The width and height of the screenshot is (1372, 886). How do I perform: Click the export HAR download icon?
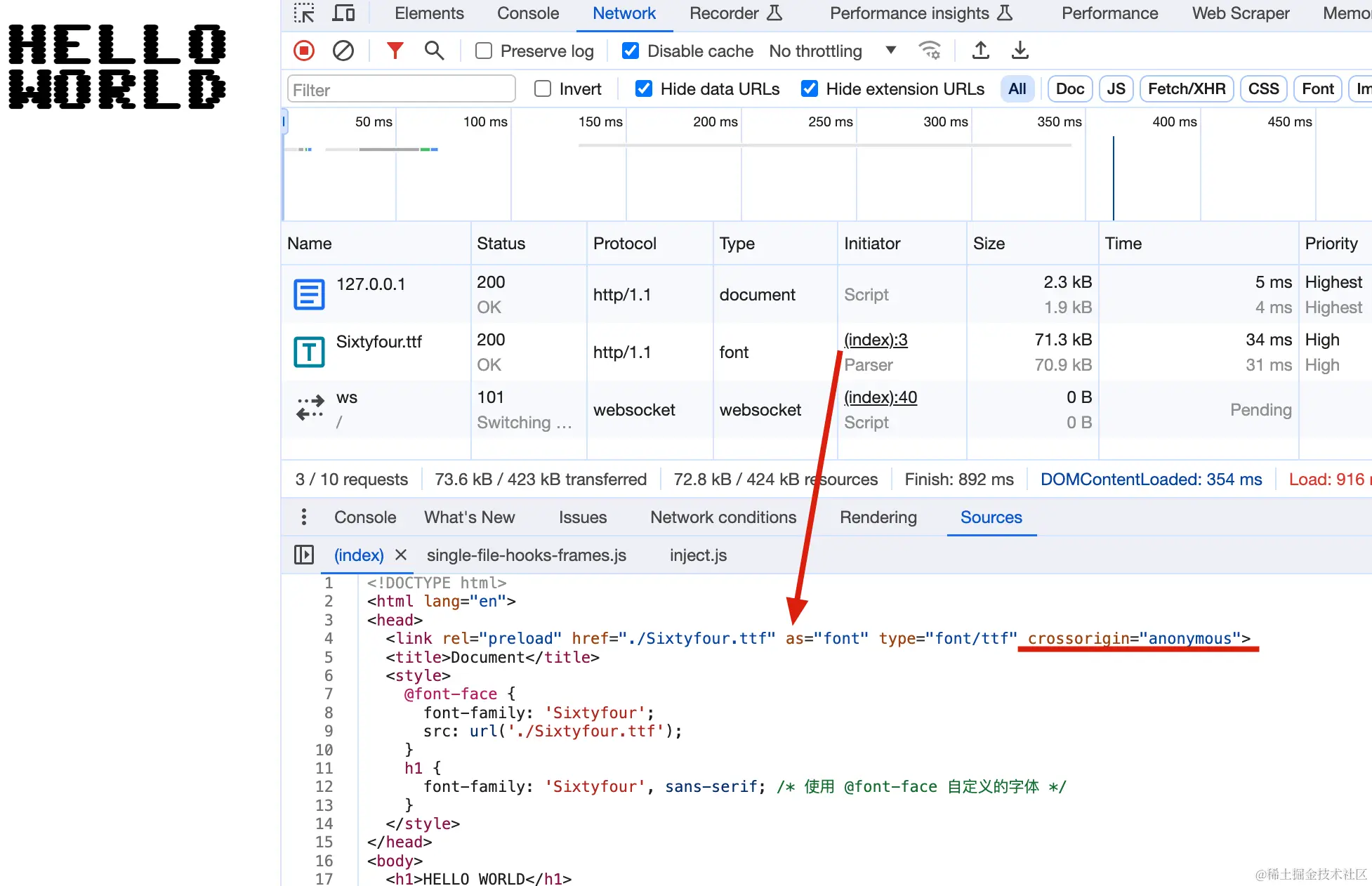click(x=1020, y=51)
